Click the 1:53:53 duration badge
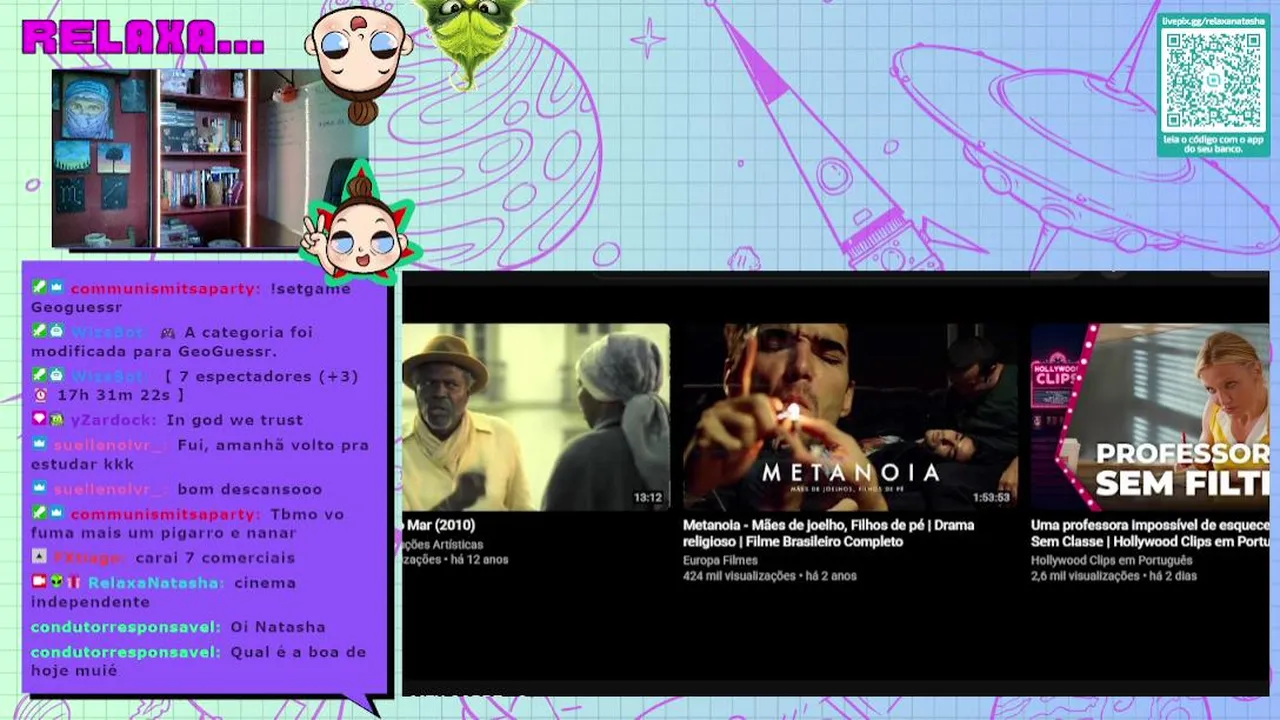Viewport: 1280px width, 720px height. pos(991,497)
